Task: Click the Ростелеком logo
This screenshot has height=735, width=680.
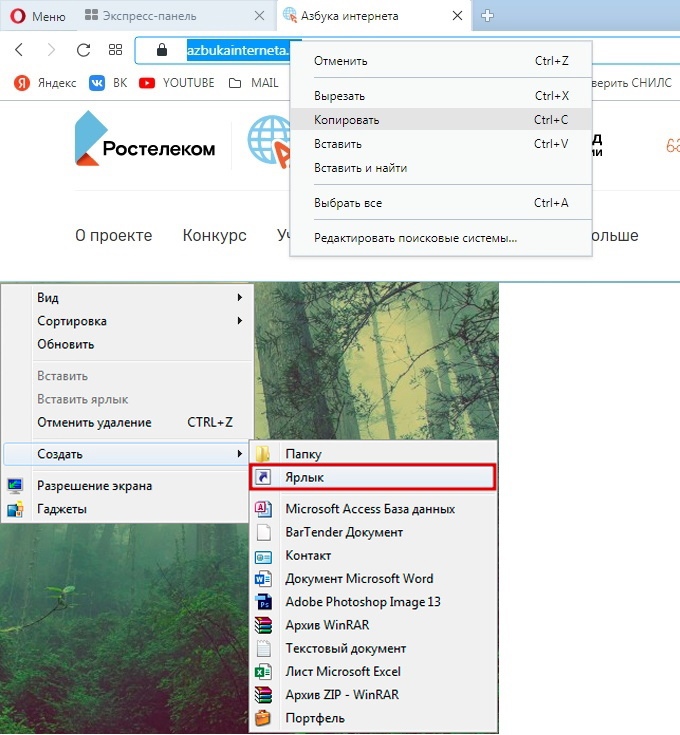Action: pos(146,140)
